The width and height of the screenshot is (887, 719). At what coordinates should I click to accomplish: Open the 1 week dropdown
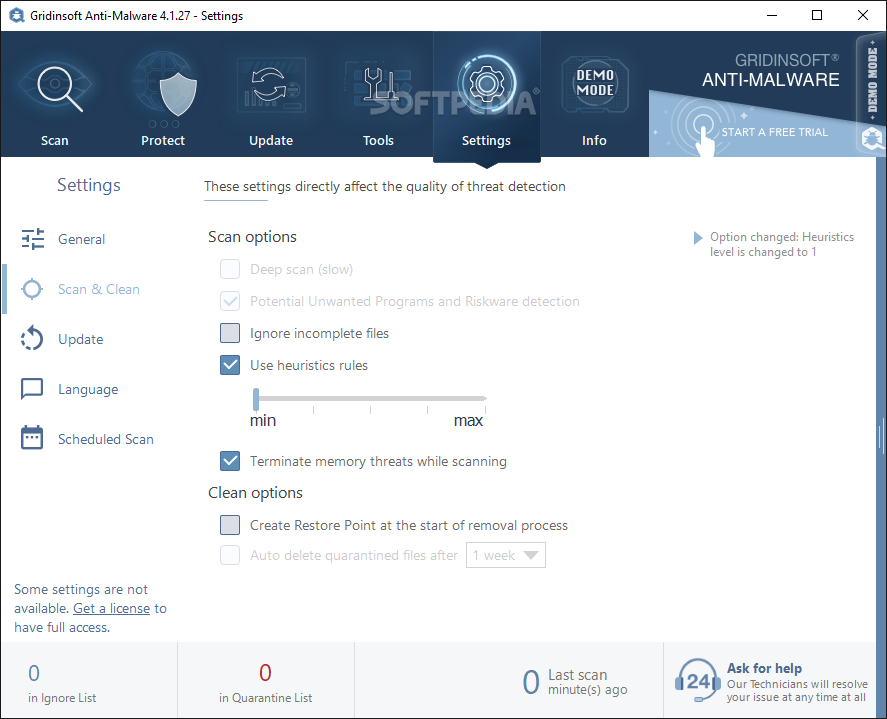coord(506,555)
